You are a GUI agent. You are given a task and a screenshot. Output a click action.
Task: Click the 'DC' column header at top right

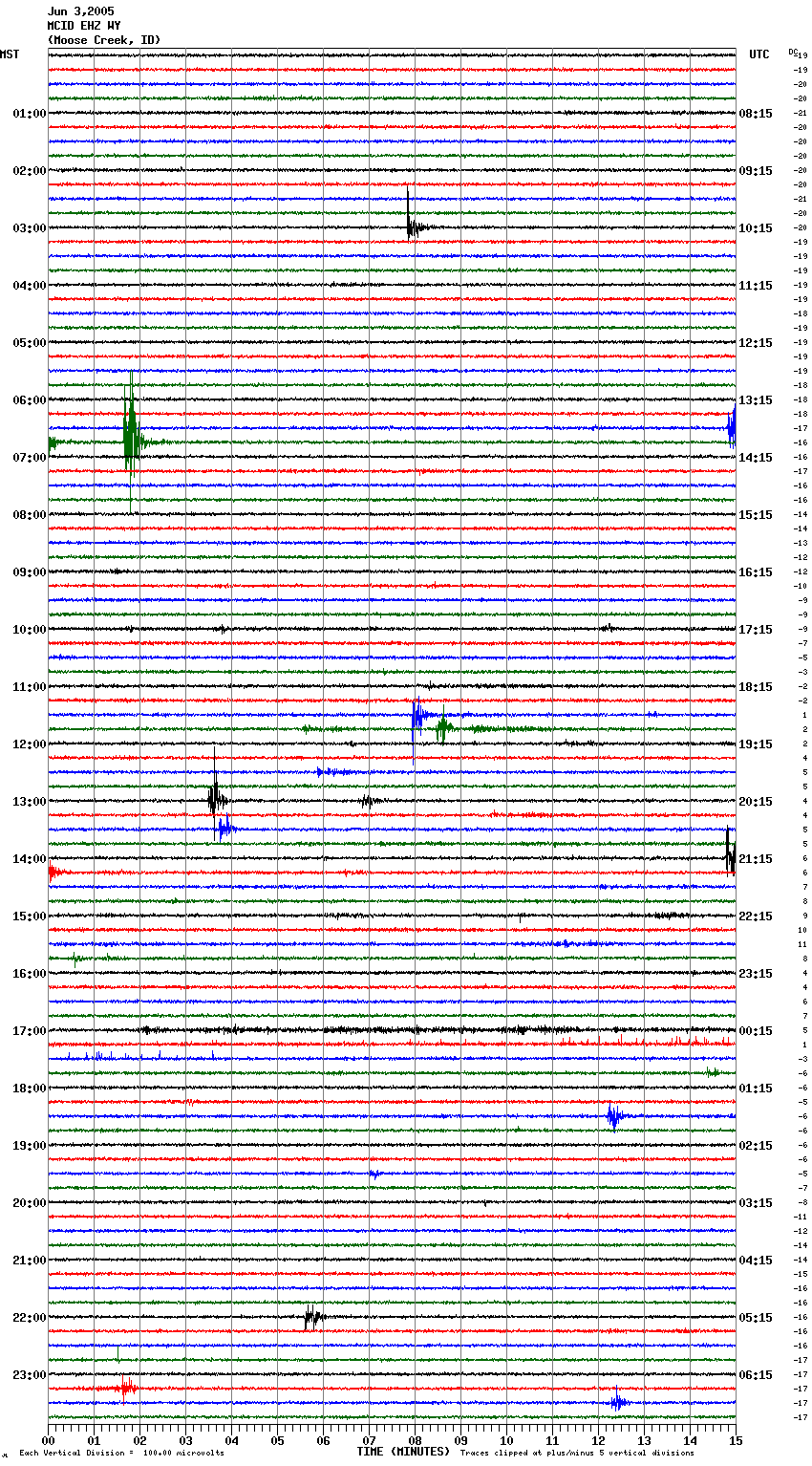click(x=793, y=51)
